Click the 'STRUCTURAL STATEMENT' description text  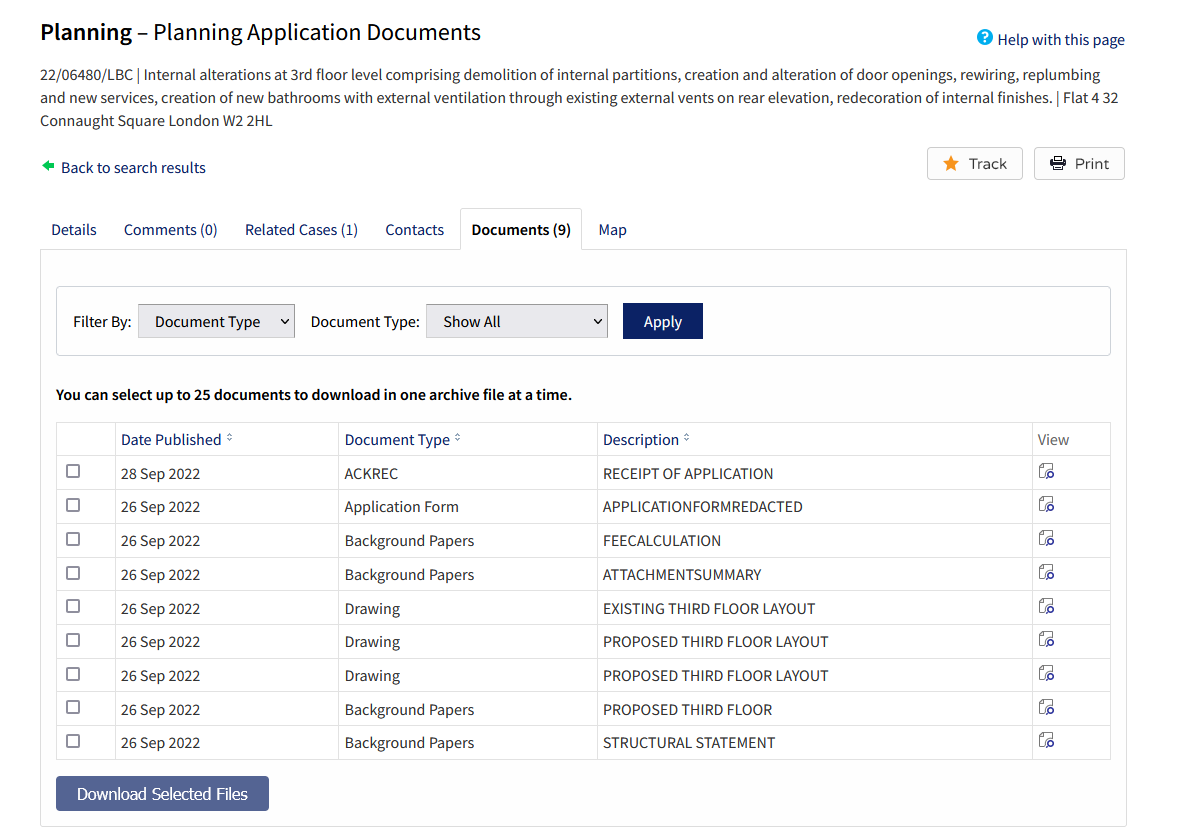pyautogui.click(x=689, y=743)
